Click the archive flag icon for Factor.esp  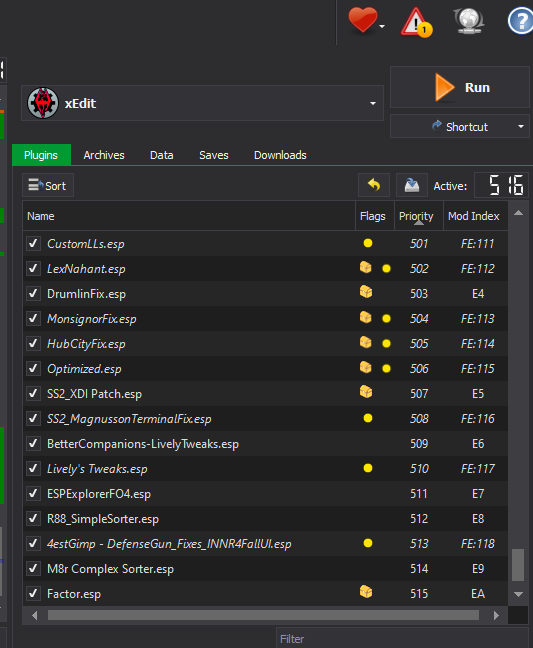pos(366,592)
